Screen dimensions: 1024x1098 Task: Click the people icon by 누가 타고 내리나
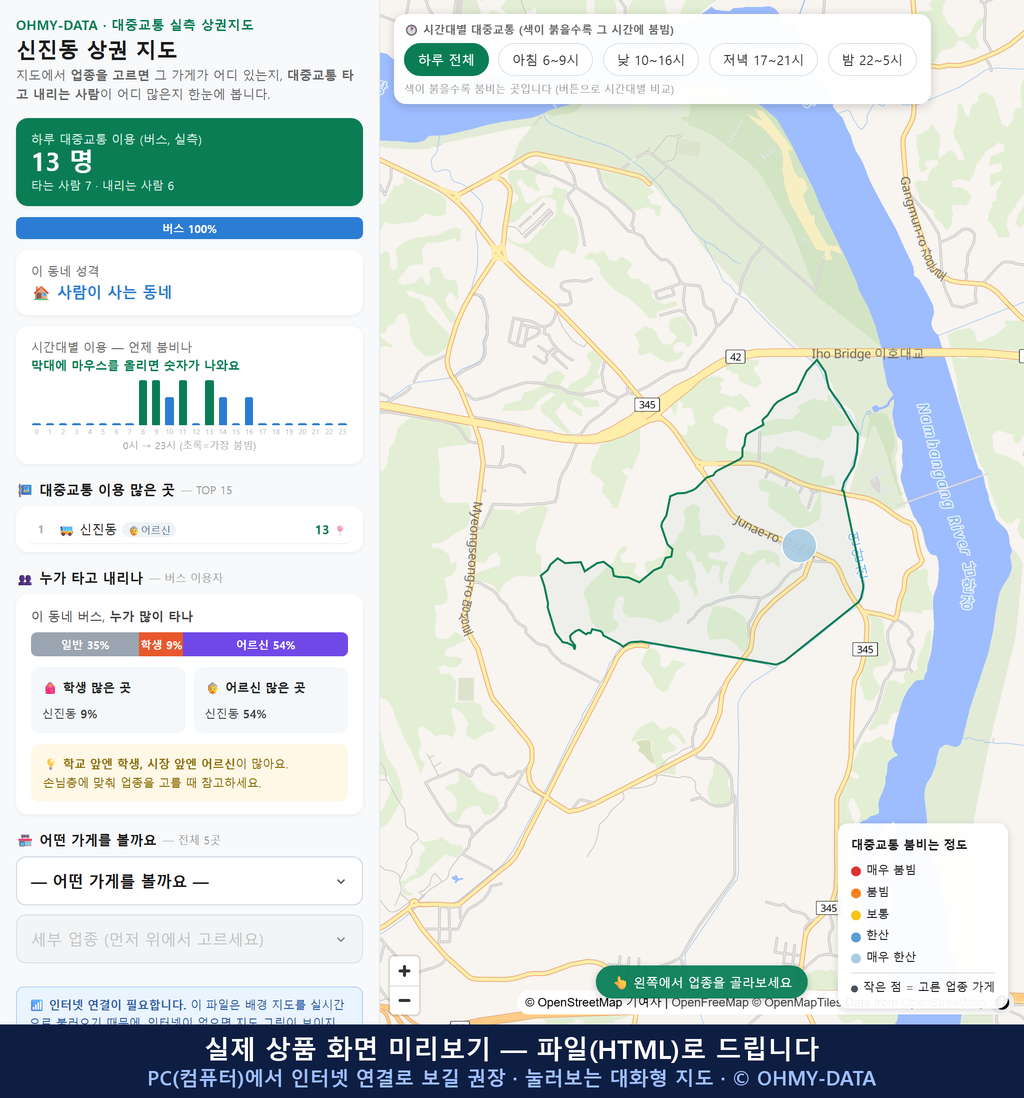25,578
